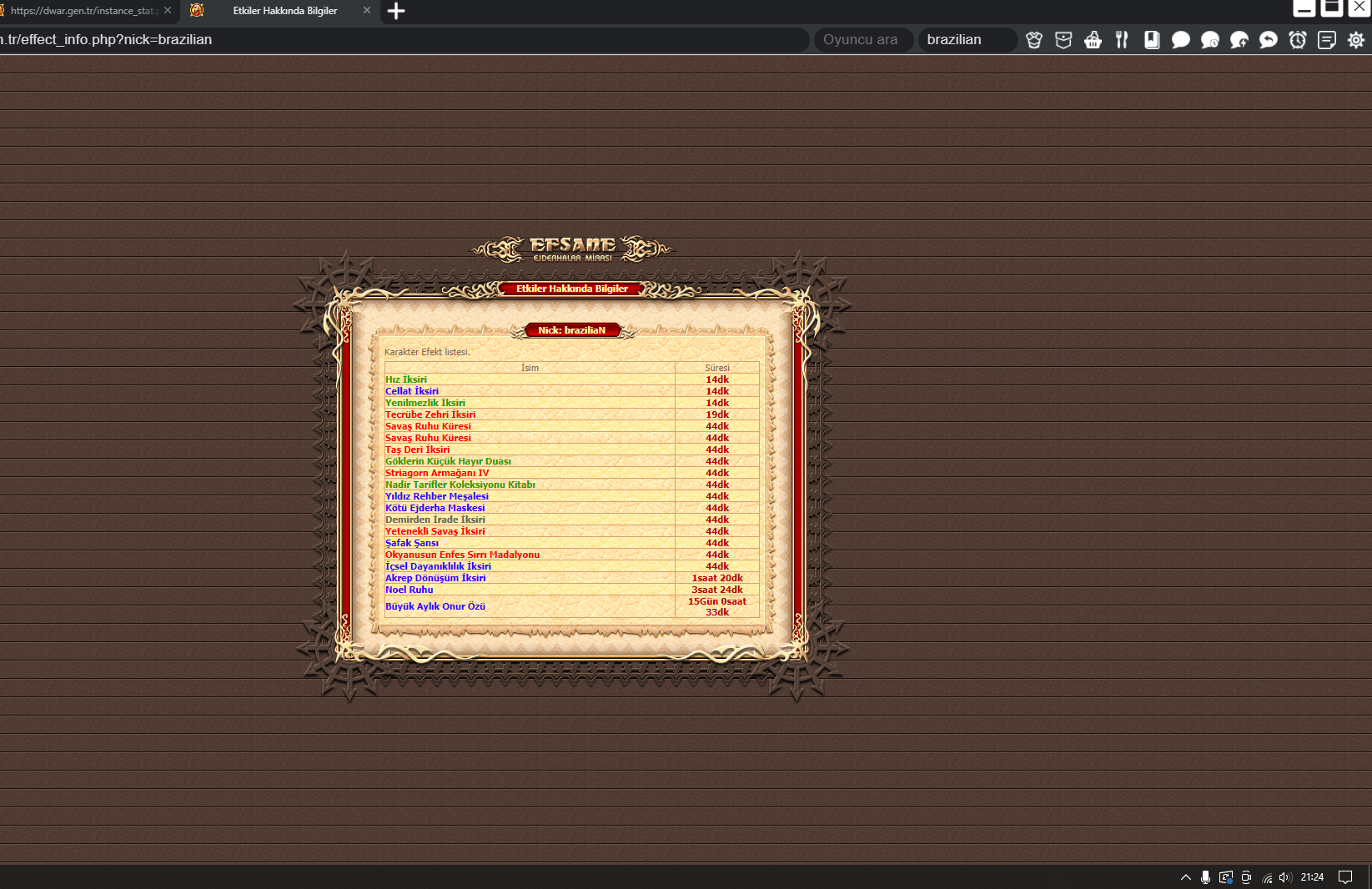The height and width of the screenshot is (889, 1372).
Task: Click the Etkiler Hakkında Bilgiler banner title
Action: coord(572,289)
